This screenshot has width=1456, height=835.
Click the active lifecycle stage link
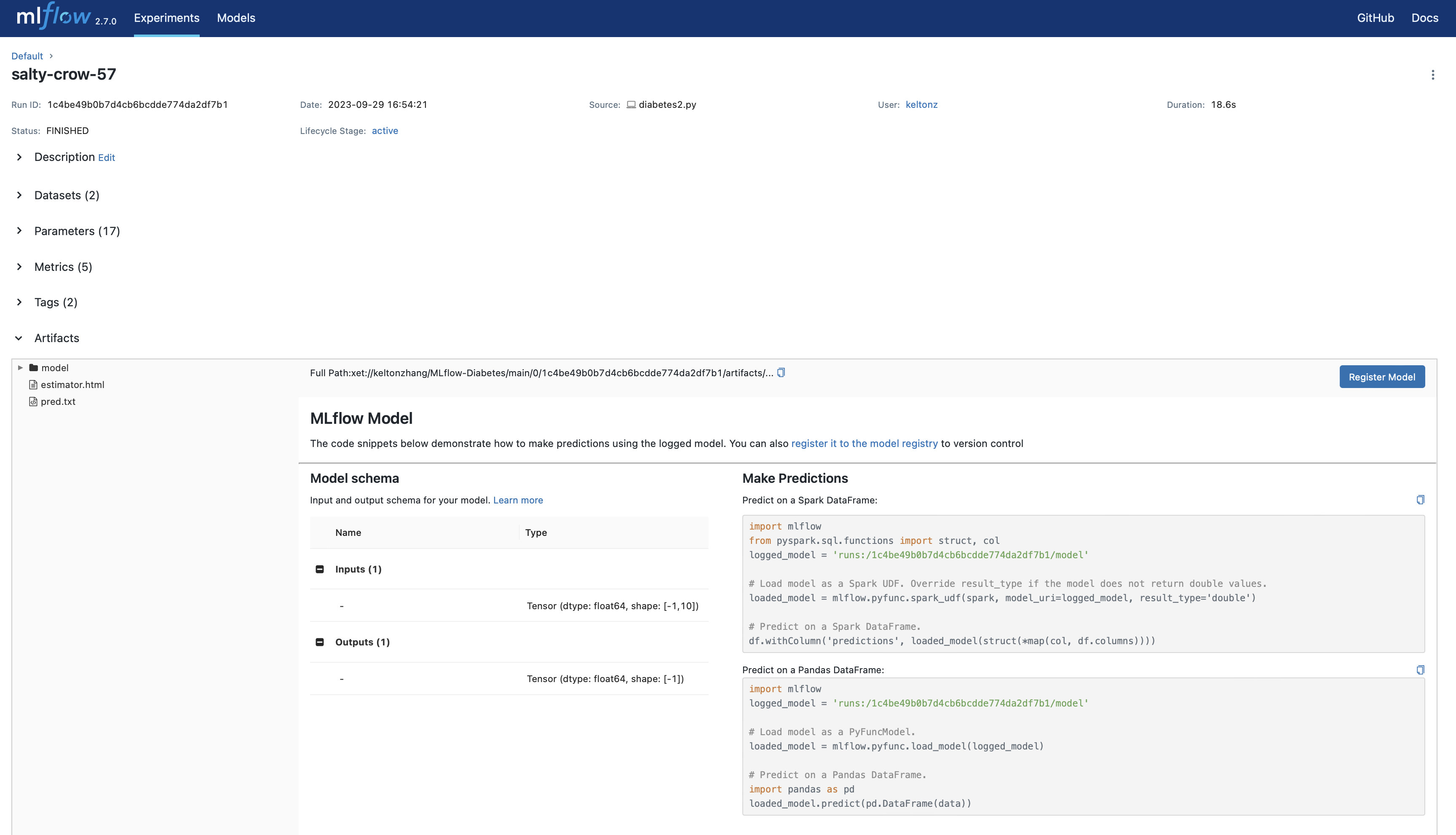point(385,131)
